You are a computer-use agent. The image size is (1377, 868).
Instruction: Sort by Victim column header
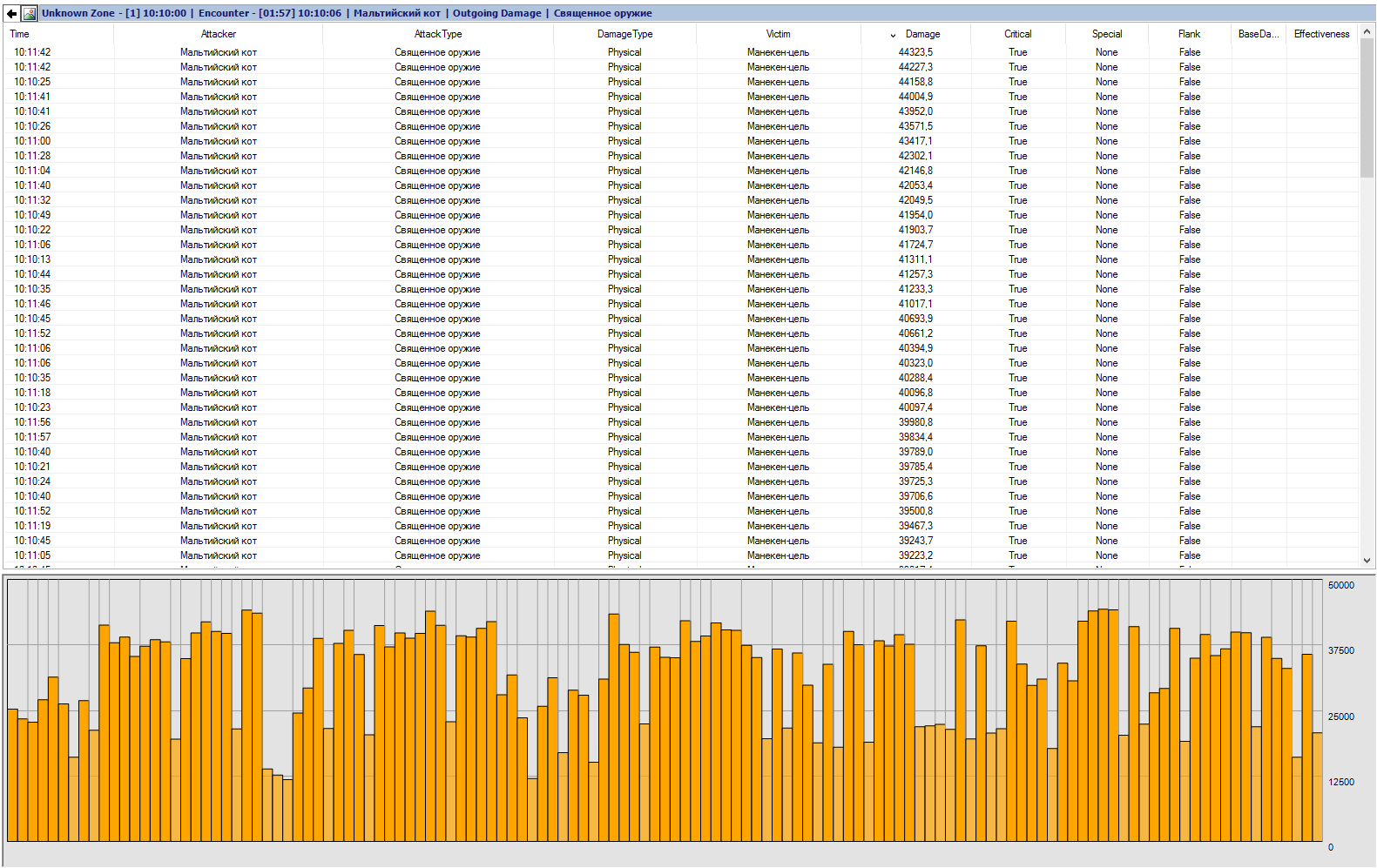tap(779, 34)
